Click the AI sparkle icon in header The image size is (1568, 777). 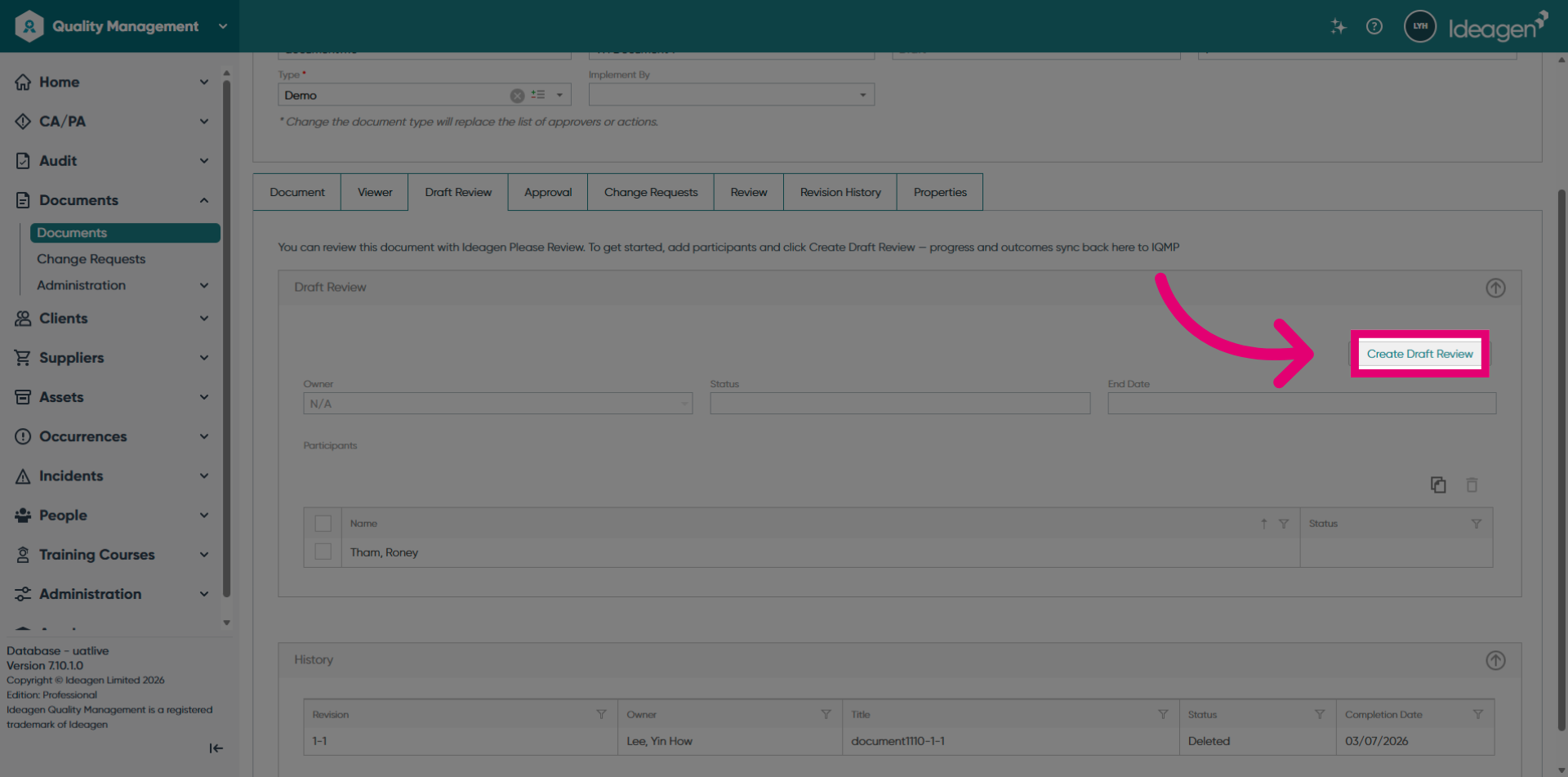(x=1338, y=26)
